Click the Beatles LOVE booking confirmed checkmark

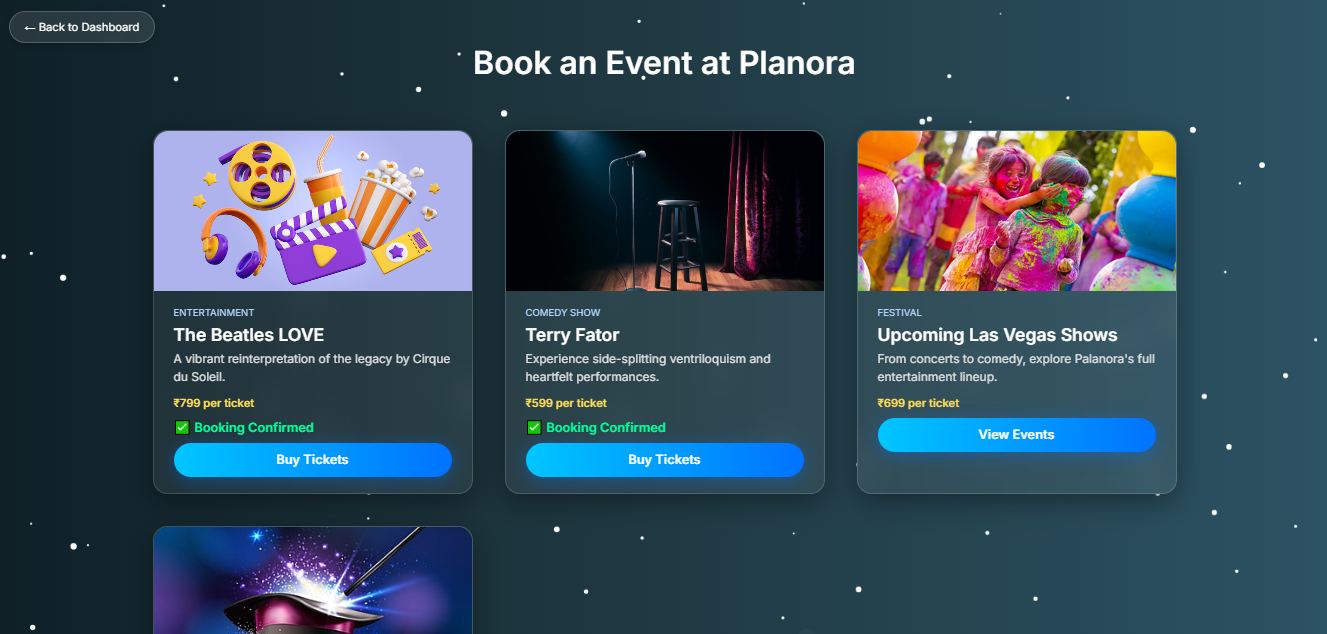(182, 428)
